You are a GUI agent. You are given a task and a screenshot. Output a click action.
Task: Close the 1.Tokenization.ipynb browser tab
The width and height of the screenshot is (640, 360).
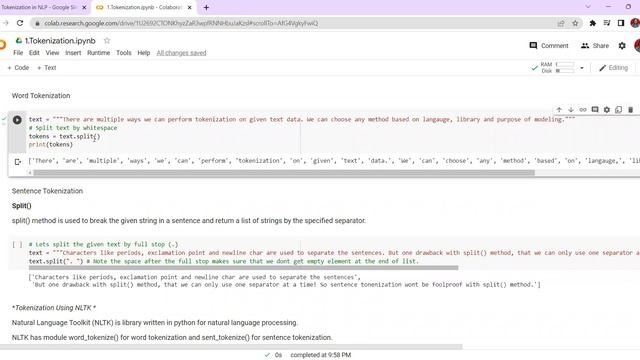click(x=189, y=7)
